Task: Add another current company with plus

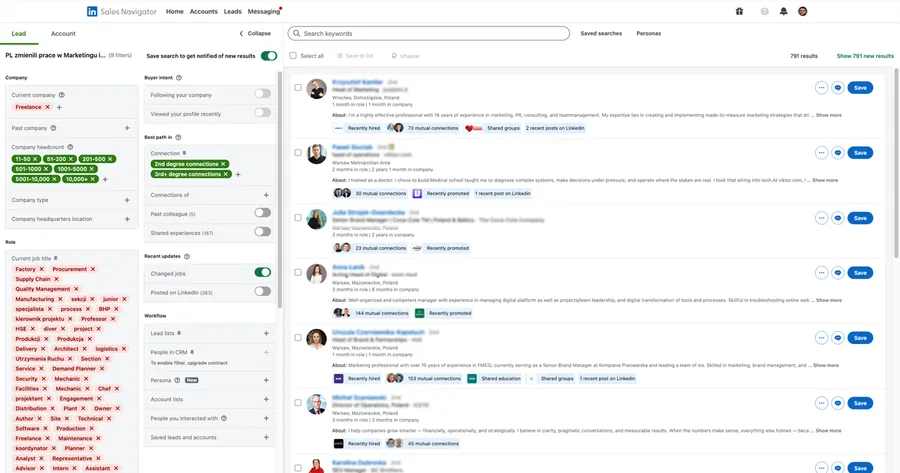Action: (x=59, y=107)
